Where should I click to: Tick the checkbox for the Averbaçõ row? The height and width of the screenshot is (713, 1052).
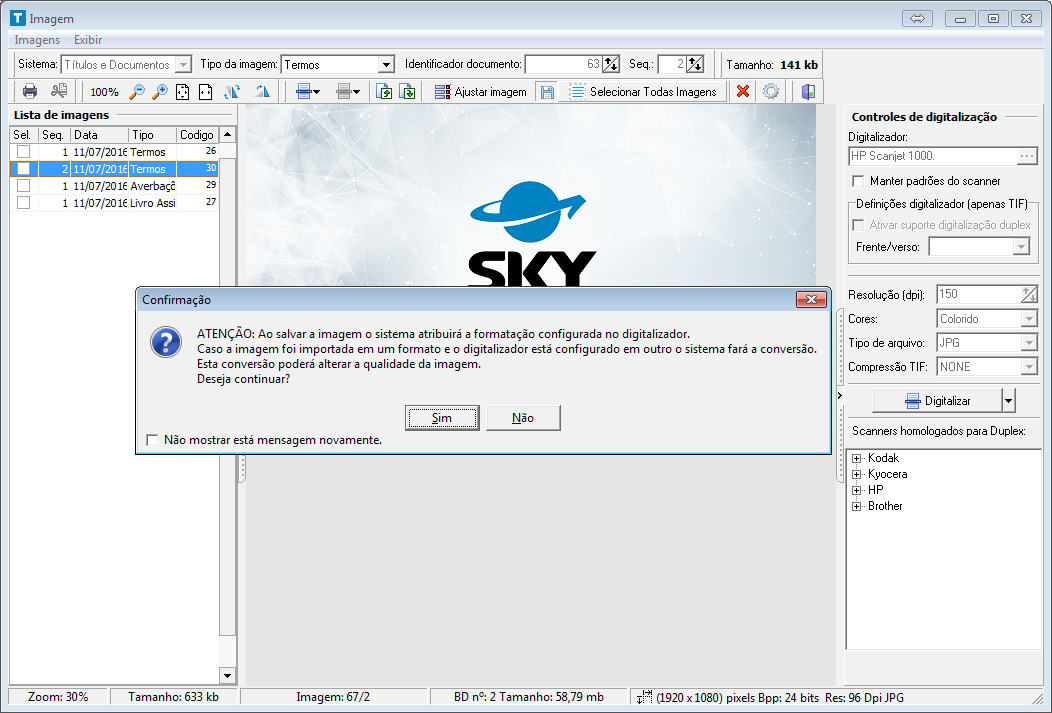[x=23, y=185]
